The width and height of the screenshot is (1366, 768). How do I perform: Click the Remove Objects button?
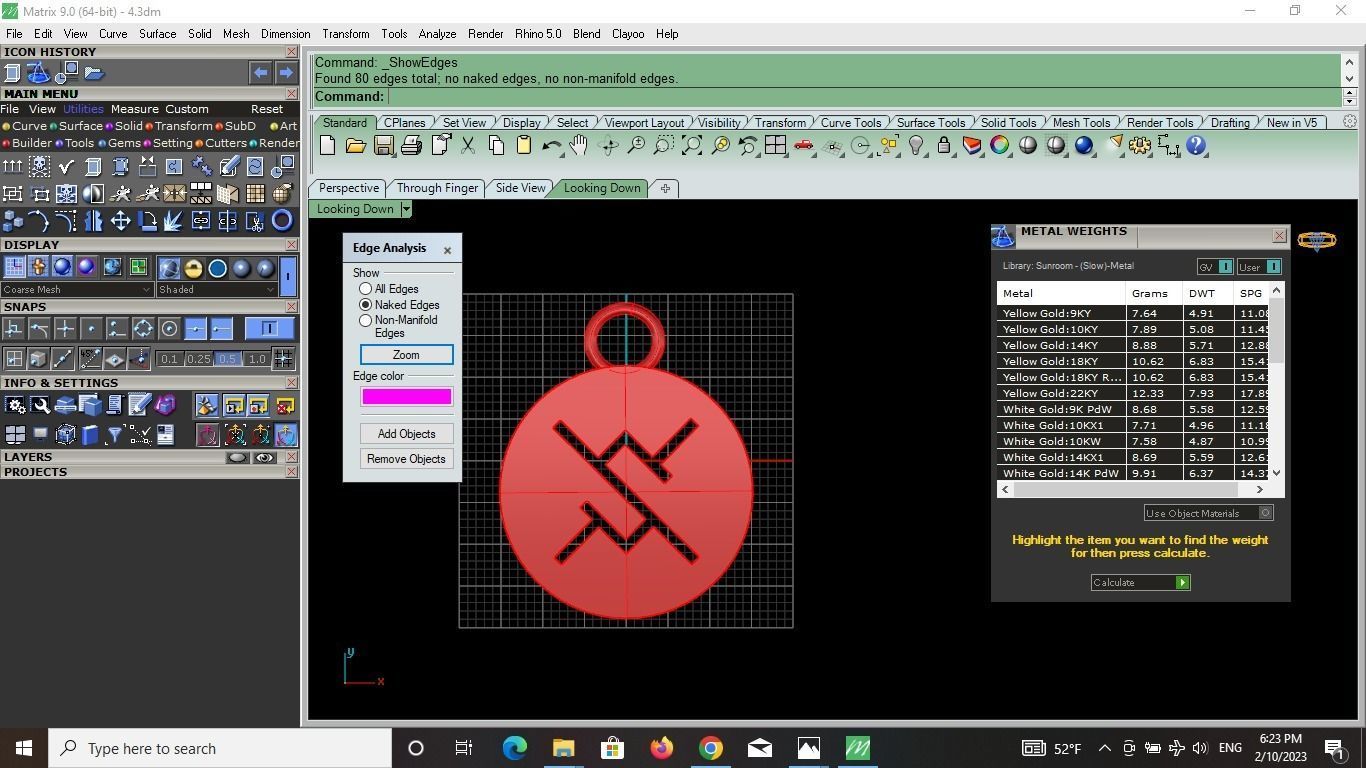pos(406,459)
